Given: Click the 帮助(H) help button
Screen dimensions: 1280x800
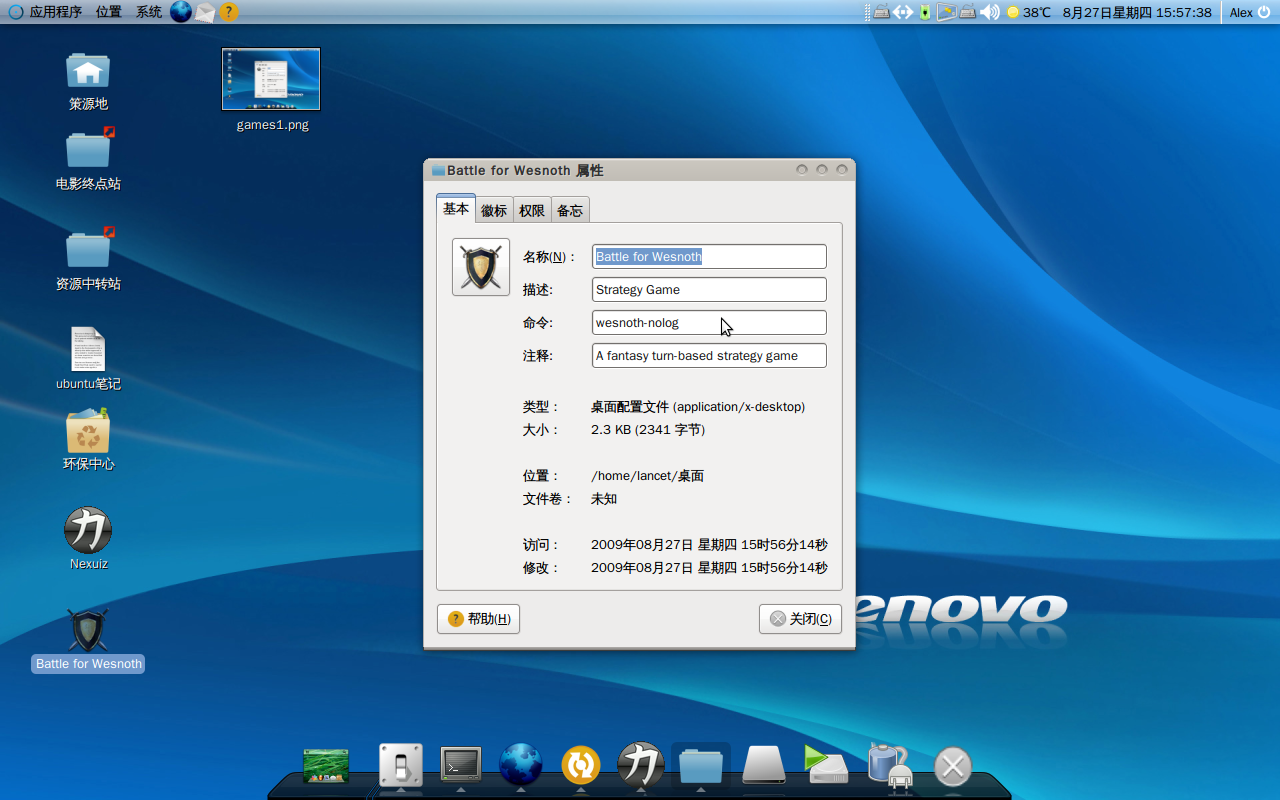Looking at the screenshot, I should 478,619.
